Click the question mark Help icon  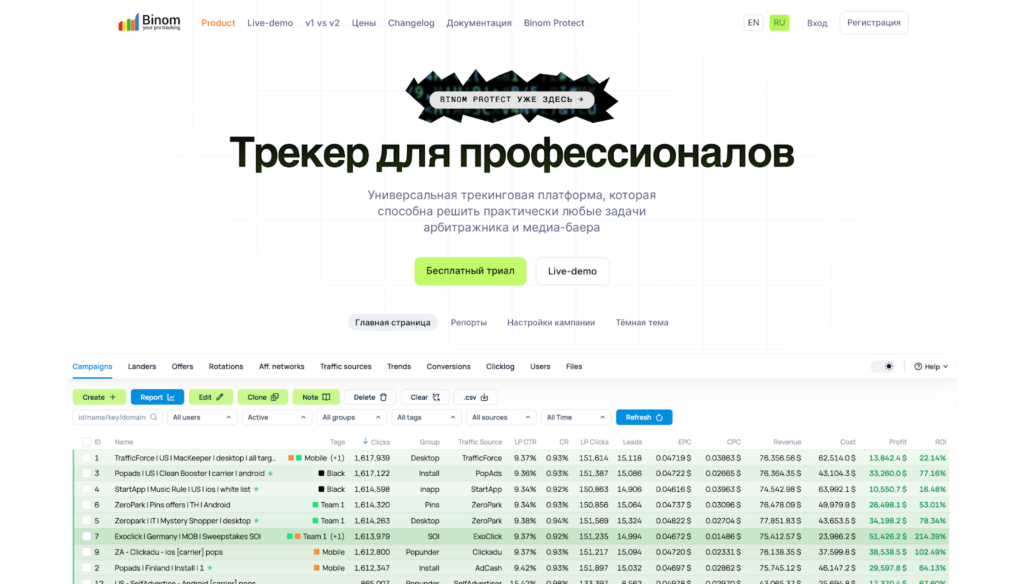918,366
